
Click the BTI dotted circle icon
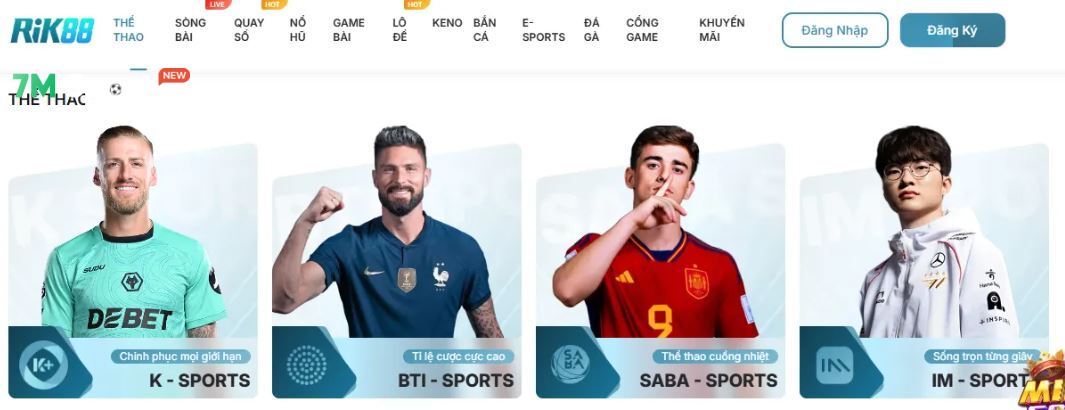tap(306, 366)
